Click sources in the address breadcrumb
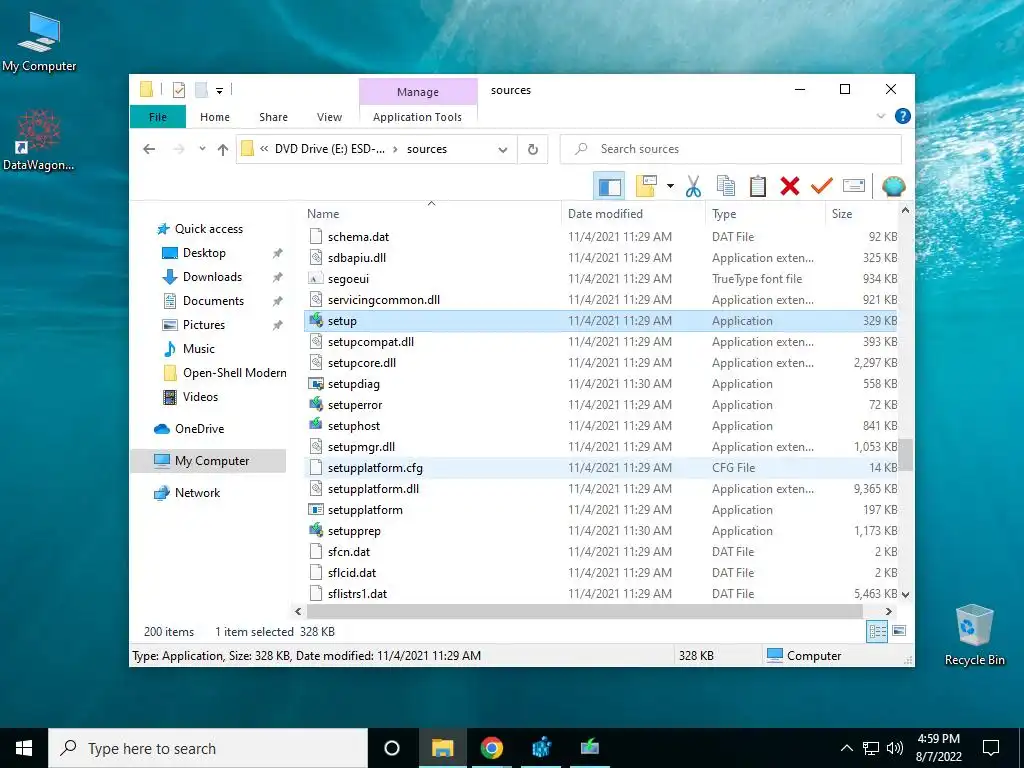The width and height of the screenshot is (1024, 768). (427, 149)
